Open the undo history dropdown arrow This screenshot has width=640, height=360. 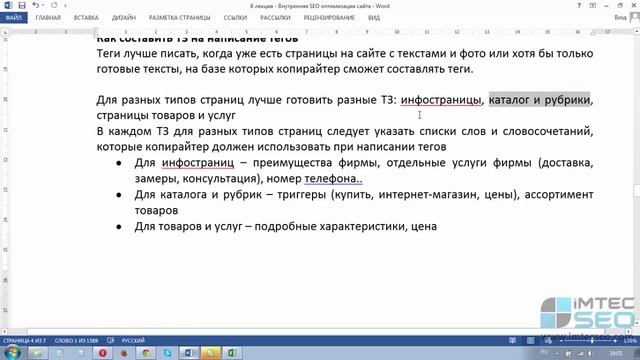(x=43, y=6)
